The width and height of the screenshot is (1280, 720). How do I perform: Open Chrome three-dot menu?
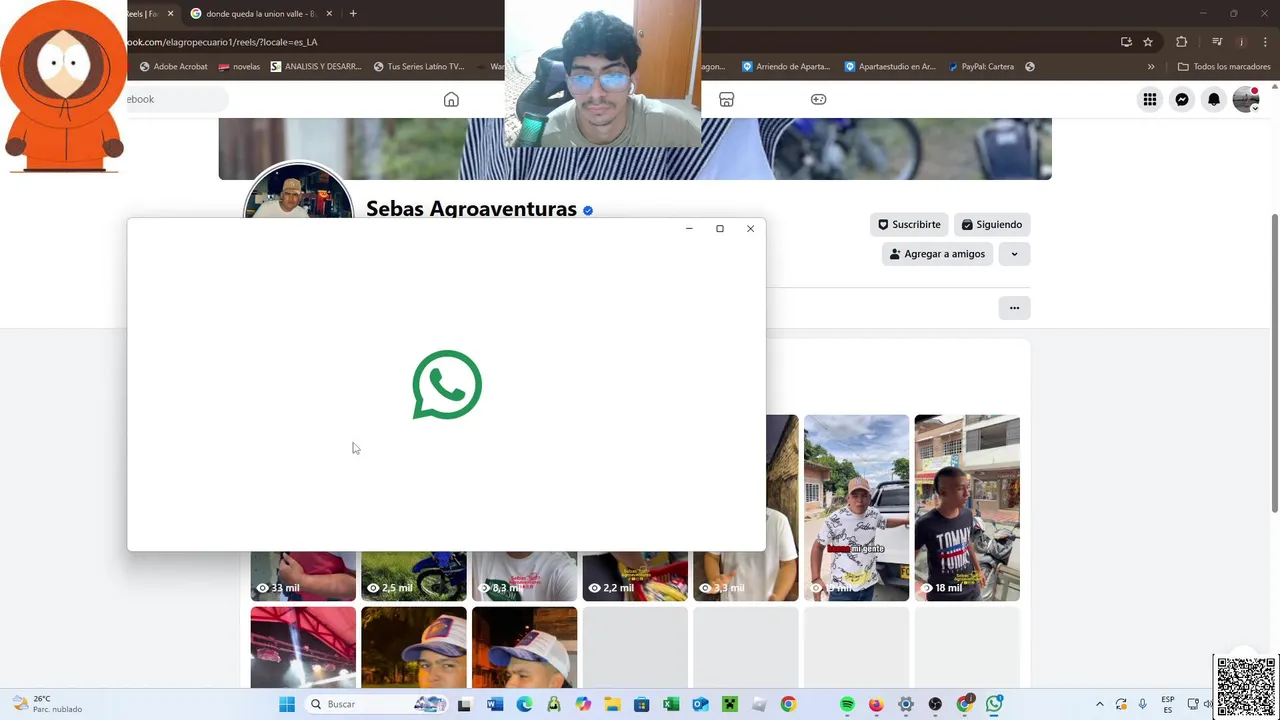coord(1264,42)
